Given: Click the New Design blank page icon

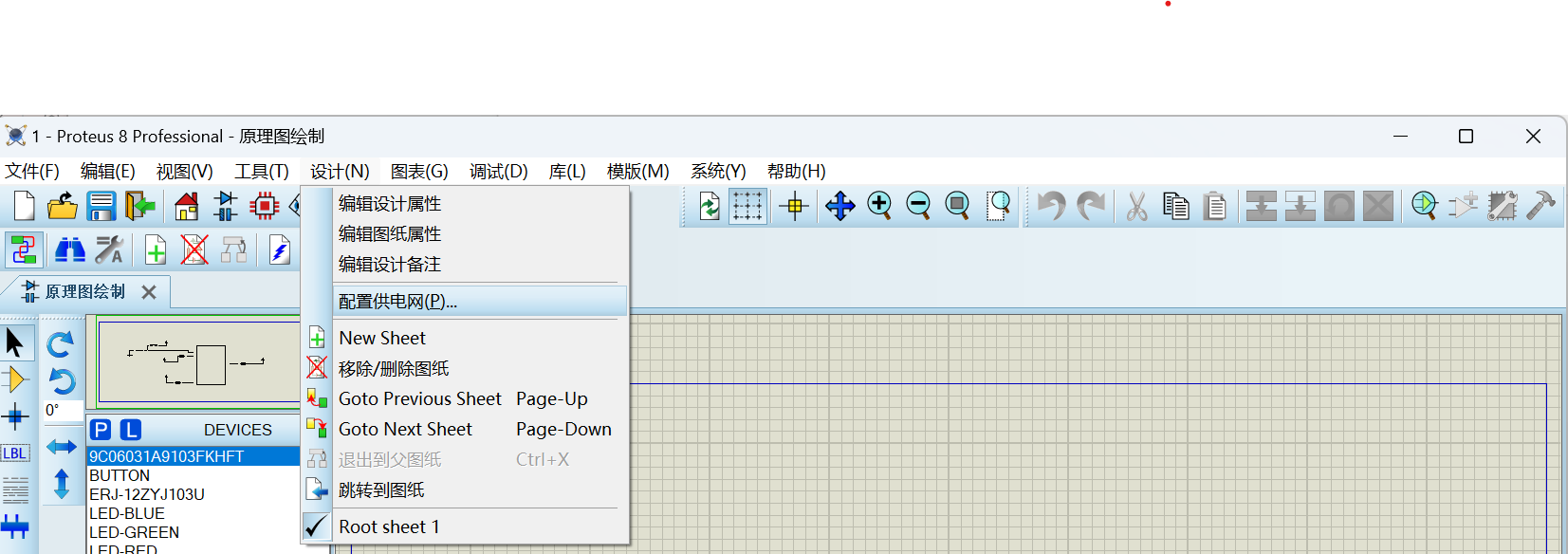Looking at the screenshot, I should 24,205.
